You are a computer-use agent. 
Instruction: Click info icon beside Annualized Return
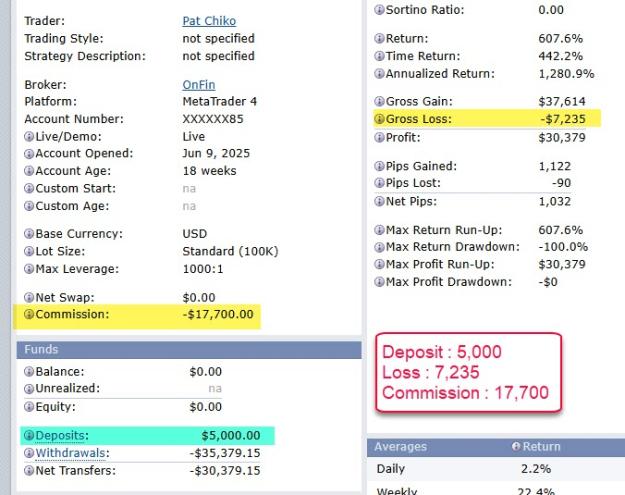[x=379, y=74]
